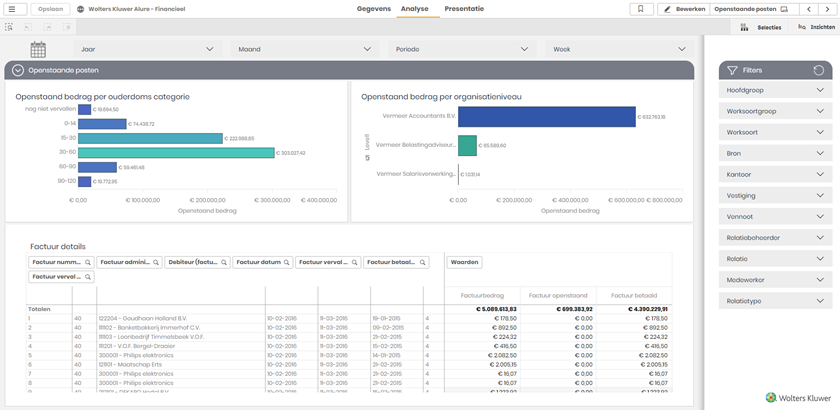
Task: Click the Opslaan button
Action: click(x=50, y=9)
